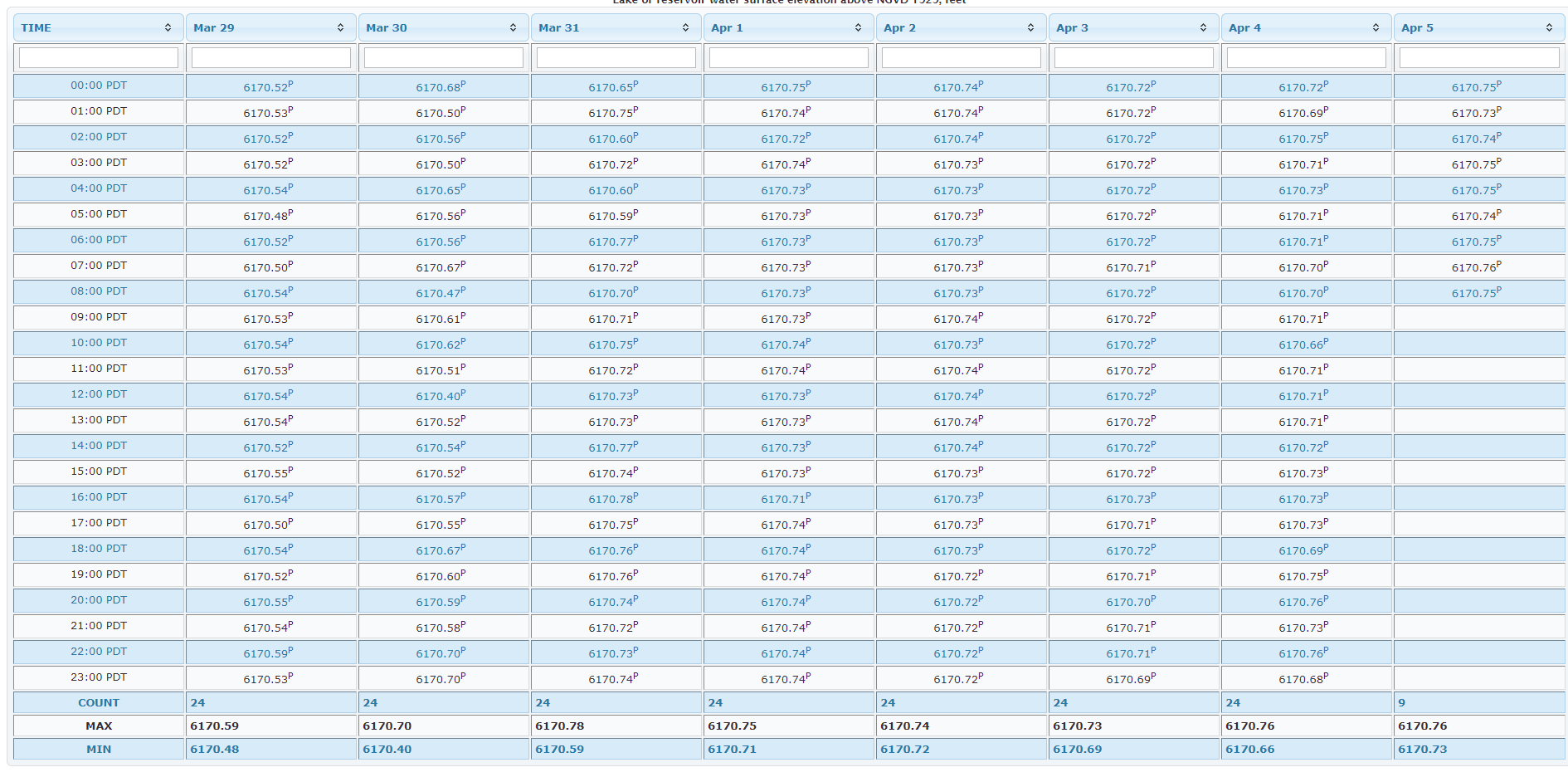The image size is (1568, 777).
Task: Focus the TIME column filter box
Action: pos(99,57)
